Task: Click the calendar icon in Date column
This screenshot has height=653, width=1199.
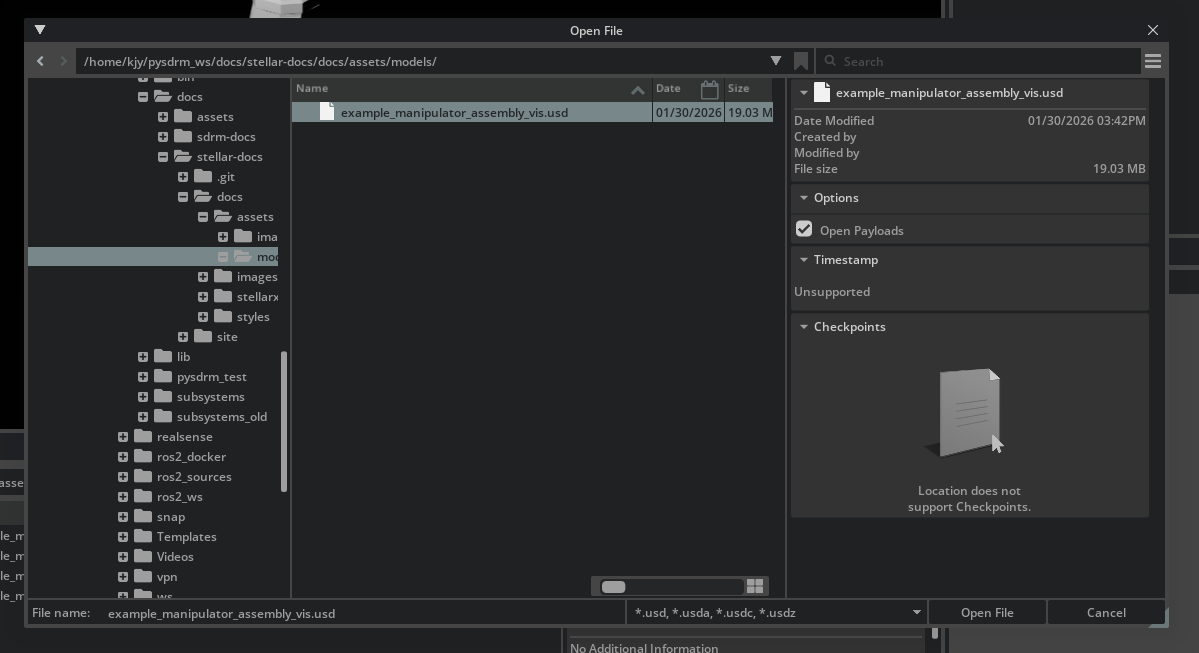Action: [709, 89]
